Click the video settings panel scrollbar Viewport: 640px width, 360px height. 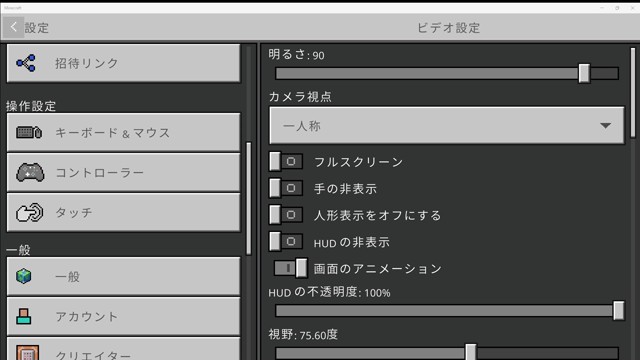point(633,93)
